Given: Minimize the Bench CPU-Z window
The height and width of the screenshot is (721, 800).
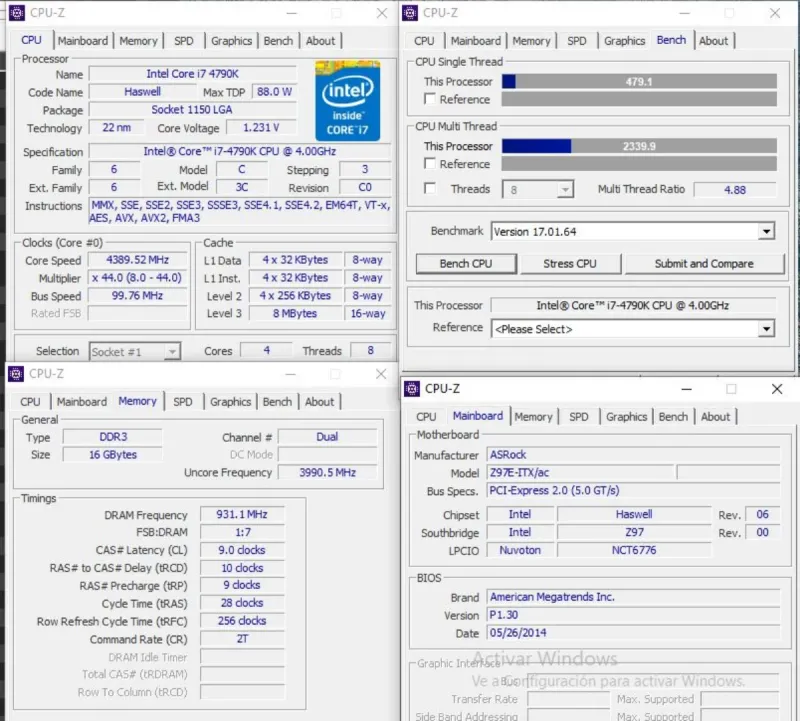Looking at the screenshot, I should coord(685,13).
